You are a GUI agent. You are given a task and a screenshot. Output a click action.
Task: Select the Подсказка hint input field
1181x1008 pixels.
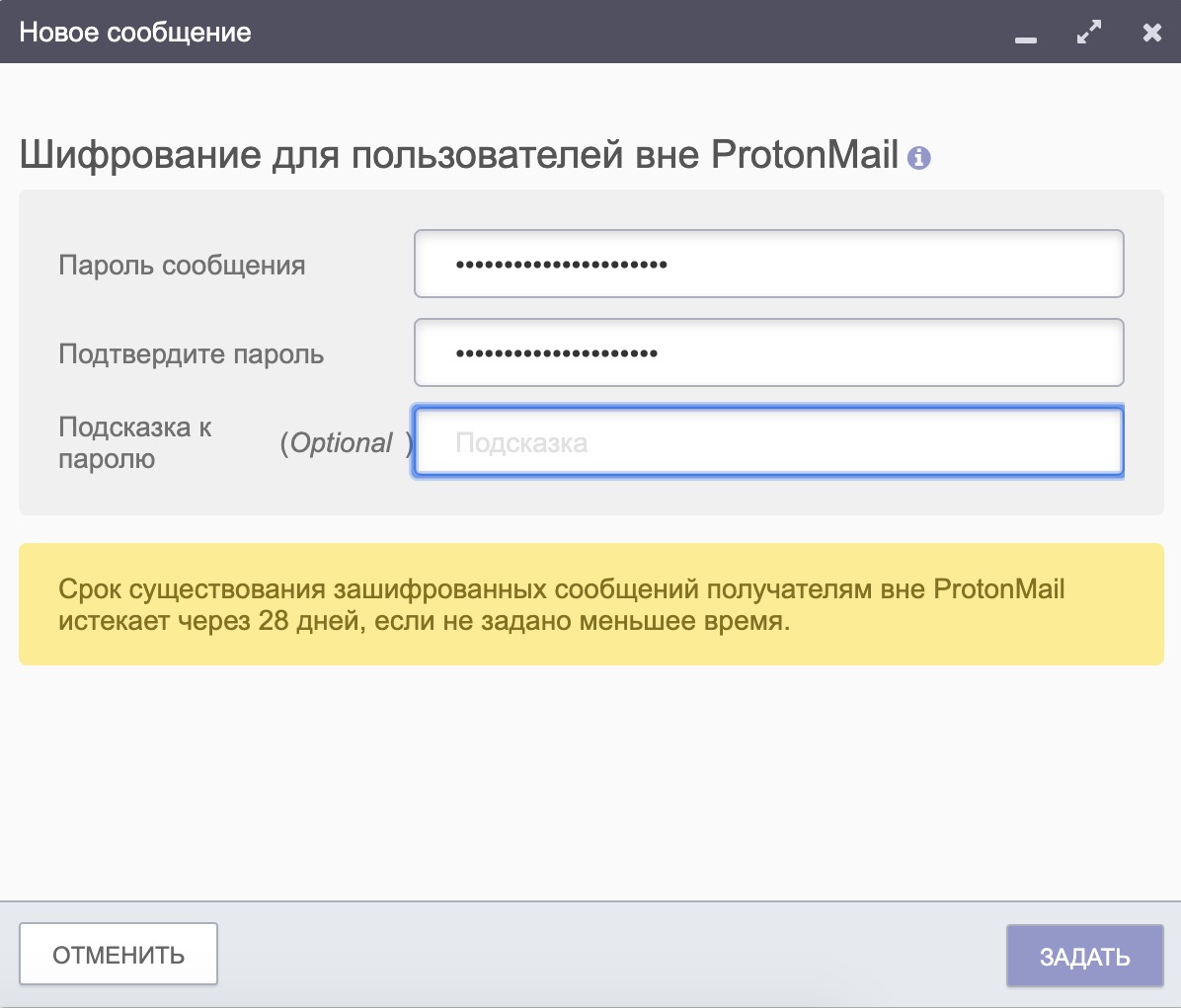(768, 442)
